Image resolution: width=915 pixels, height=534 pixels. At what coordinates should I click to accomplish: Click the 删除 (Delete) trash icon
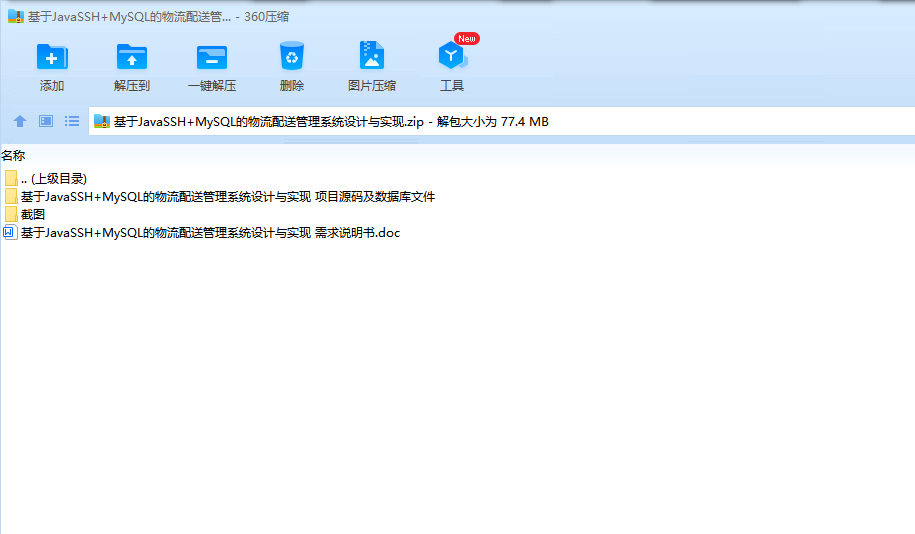pyautogui.click(x=292, y=56)
